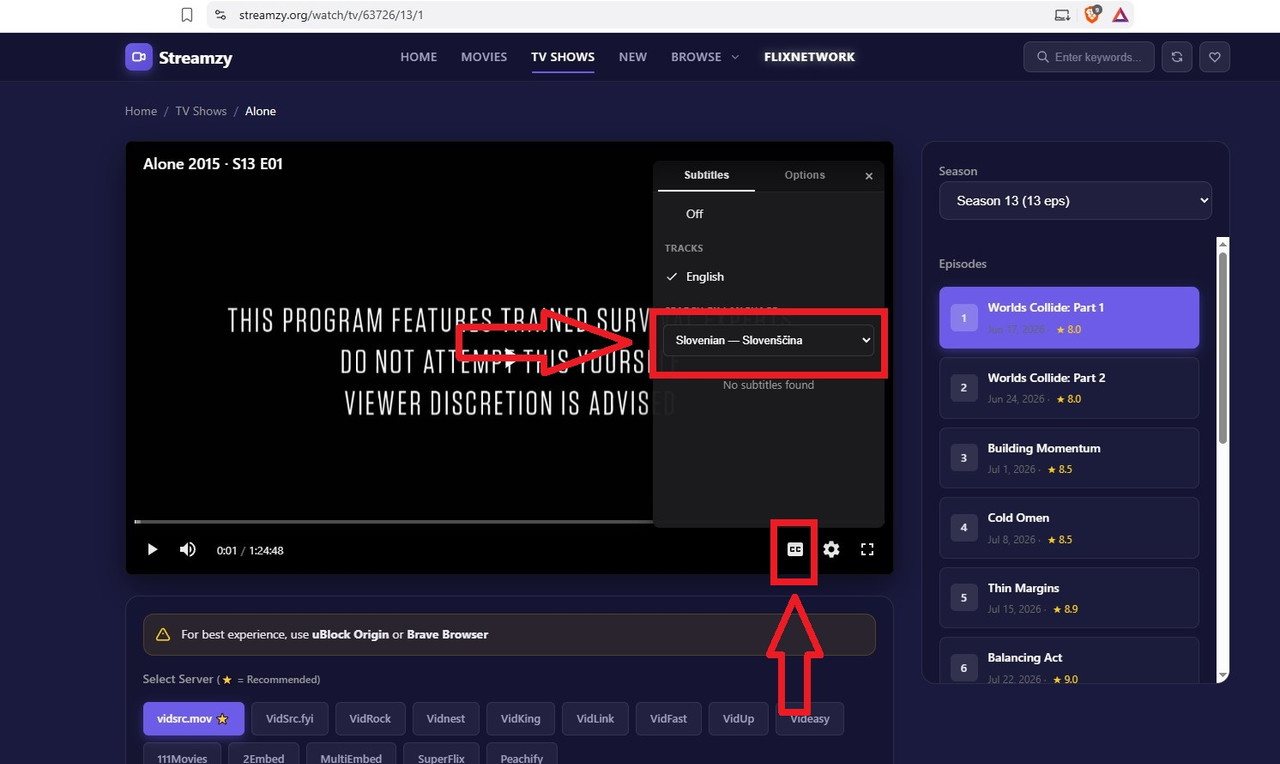Turn subtitles Off
Image resolution: width=1280 pixels, height=764 pixels.
(694, 214)
